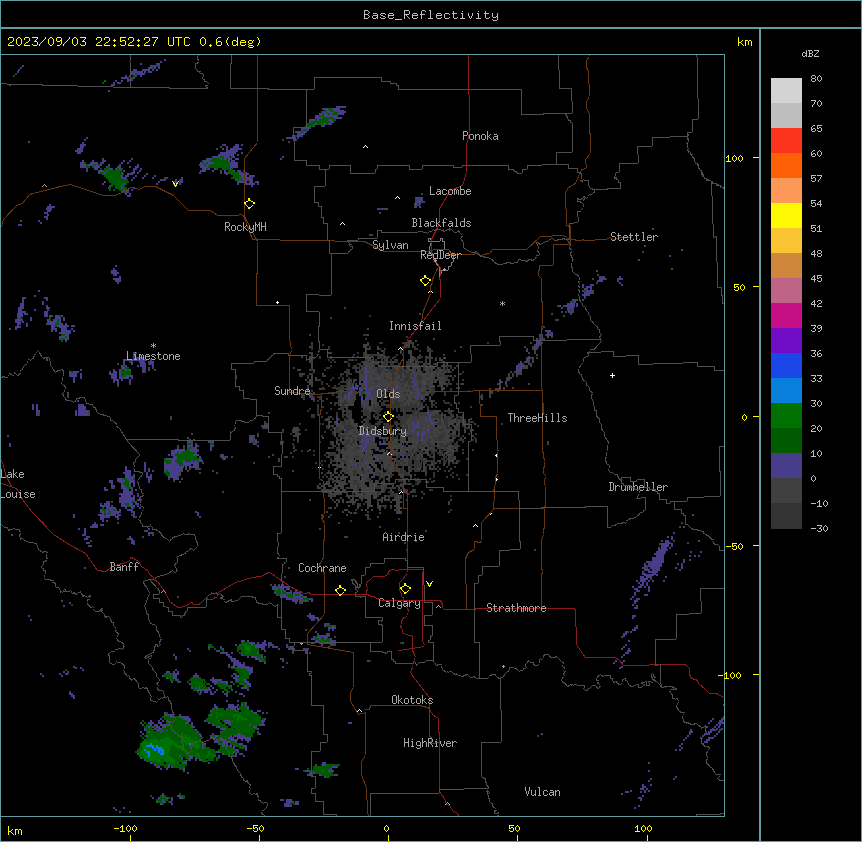Click the yellow diamond marker above Calgary label

405,589
